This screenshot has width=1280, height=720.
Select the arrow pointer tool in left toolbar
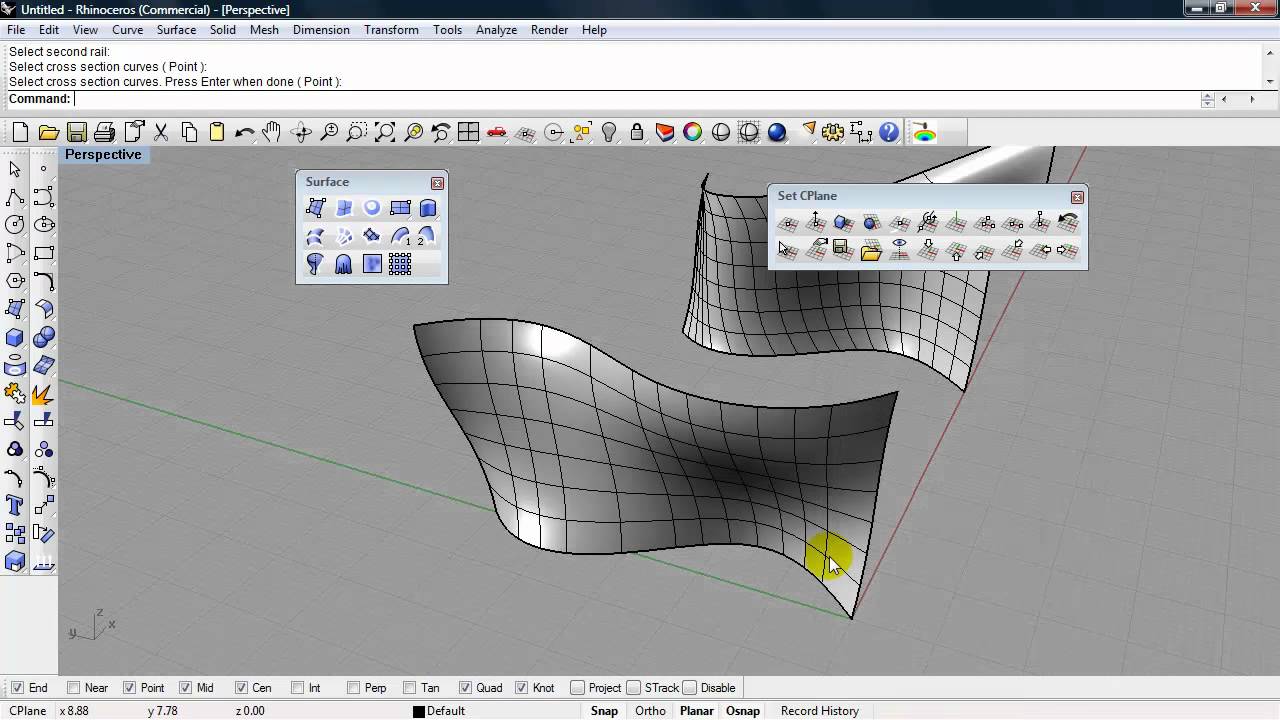pos(15,169)
